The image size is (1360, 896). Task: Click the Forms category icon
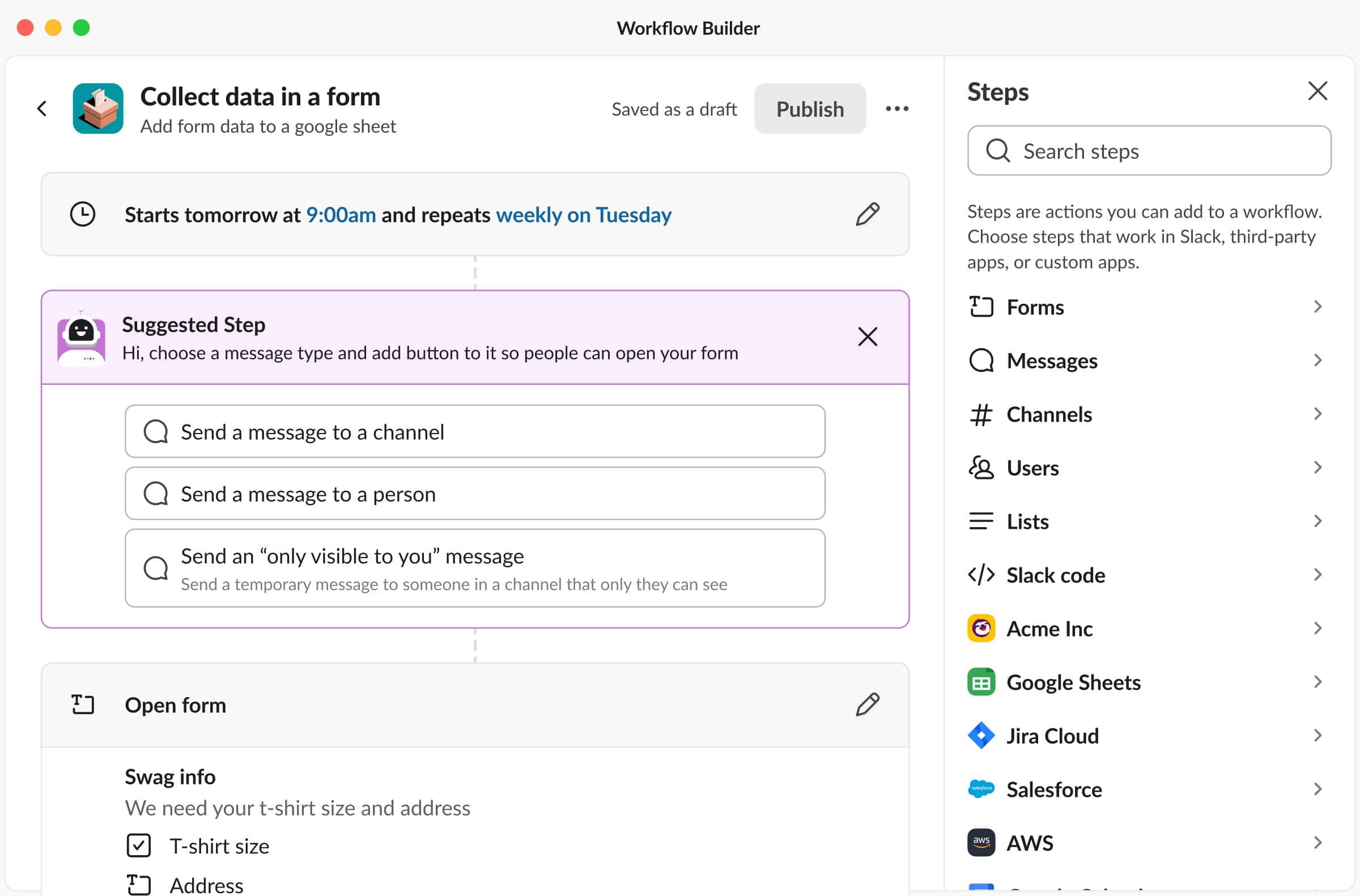click(981, 307)
